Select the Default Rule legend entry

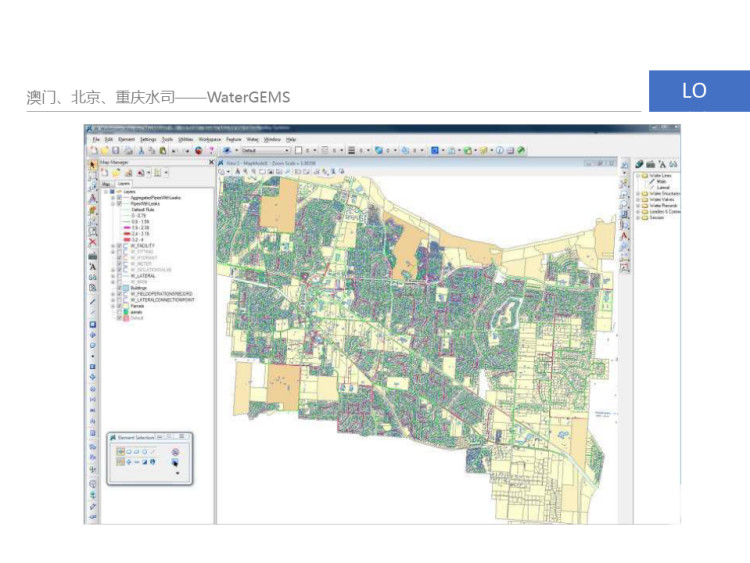pyautogui.click(x=143, y=210)
